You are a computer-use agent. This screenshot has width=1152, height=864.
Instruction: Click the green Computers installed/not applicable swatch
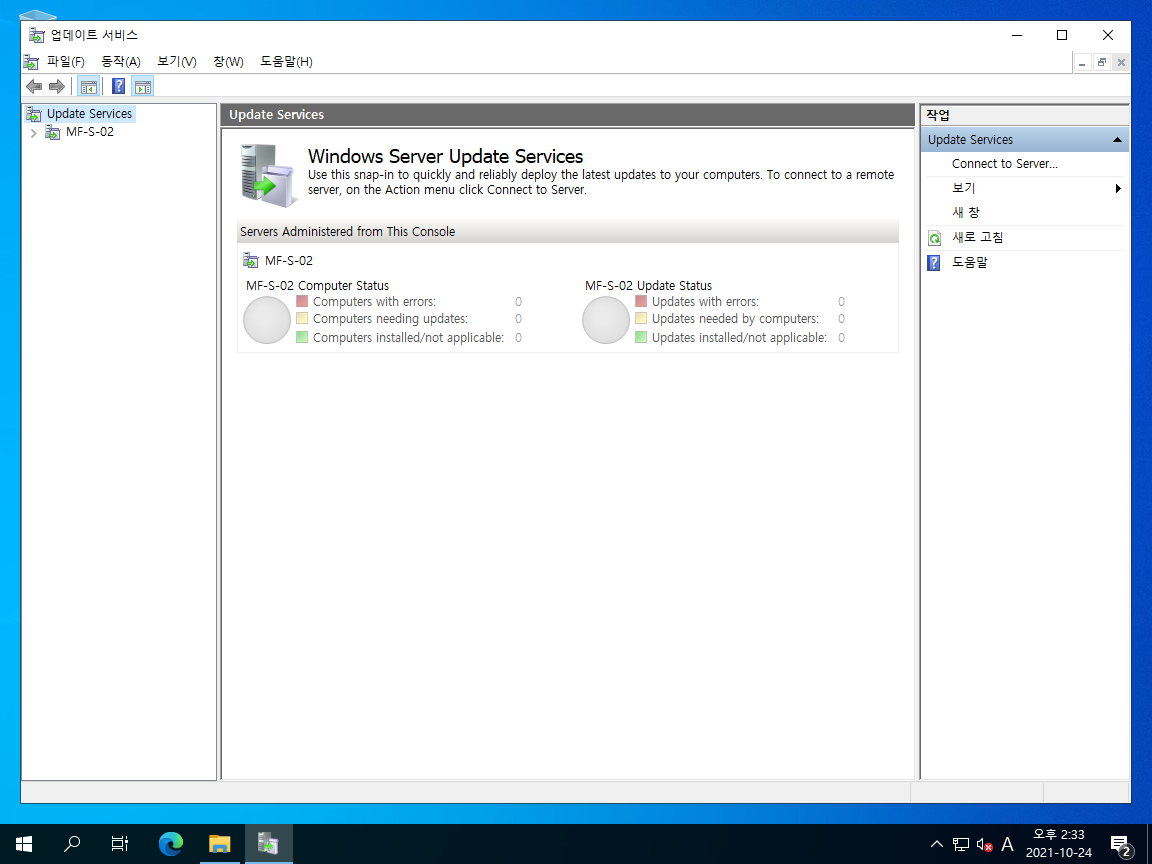(x=302, y=337)
